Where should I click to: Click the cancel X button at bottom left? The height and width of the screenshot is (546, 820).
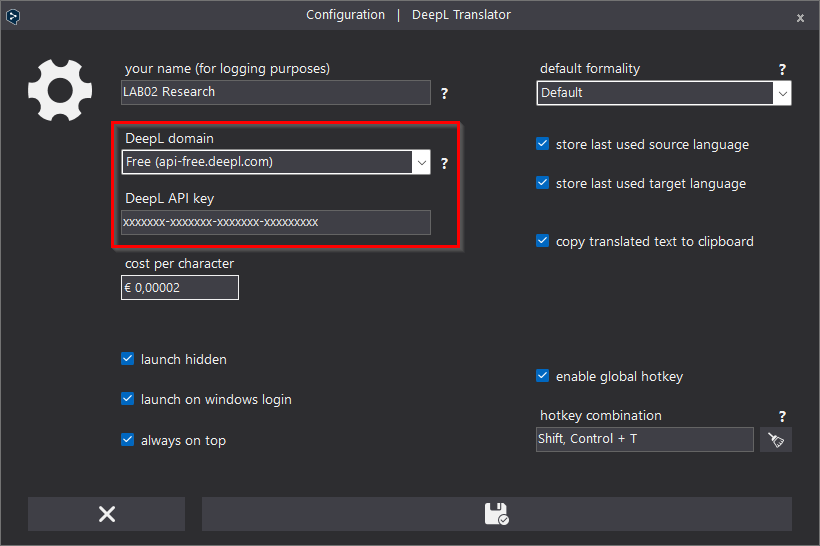107,514
